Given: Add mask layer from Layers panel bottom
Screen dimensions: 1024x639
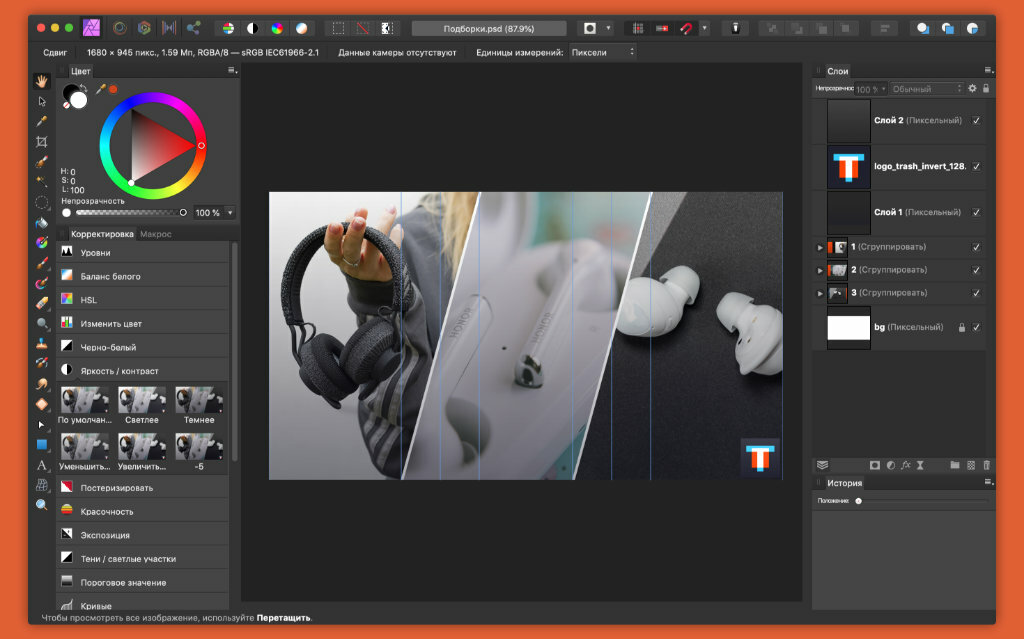Looking at the screenshot, I should click(x=875, y=465).
